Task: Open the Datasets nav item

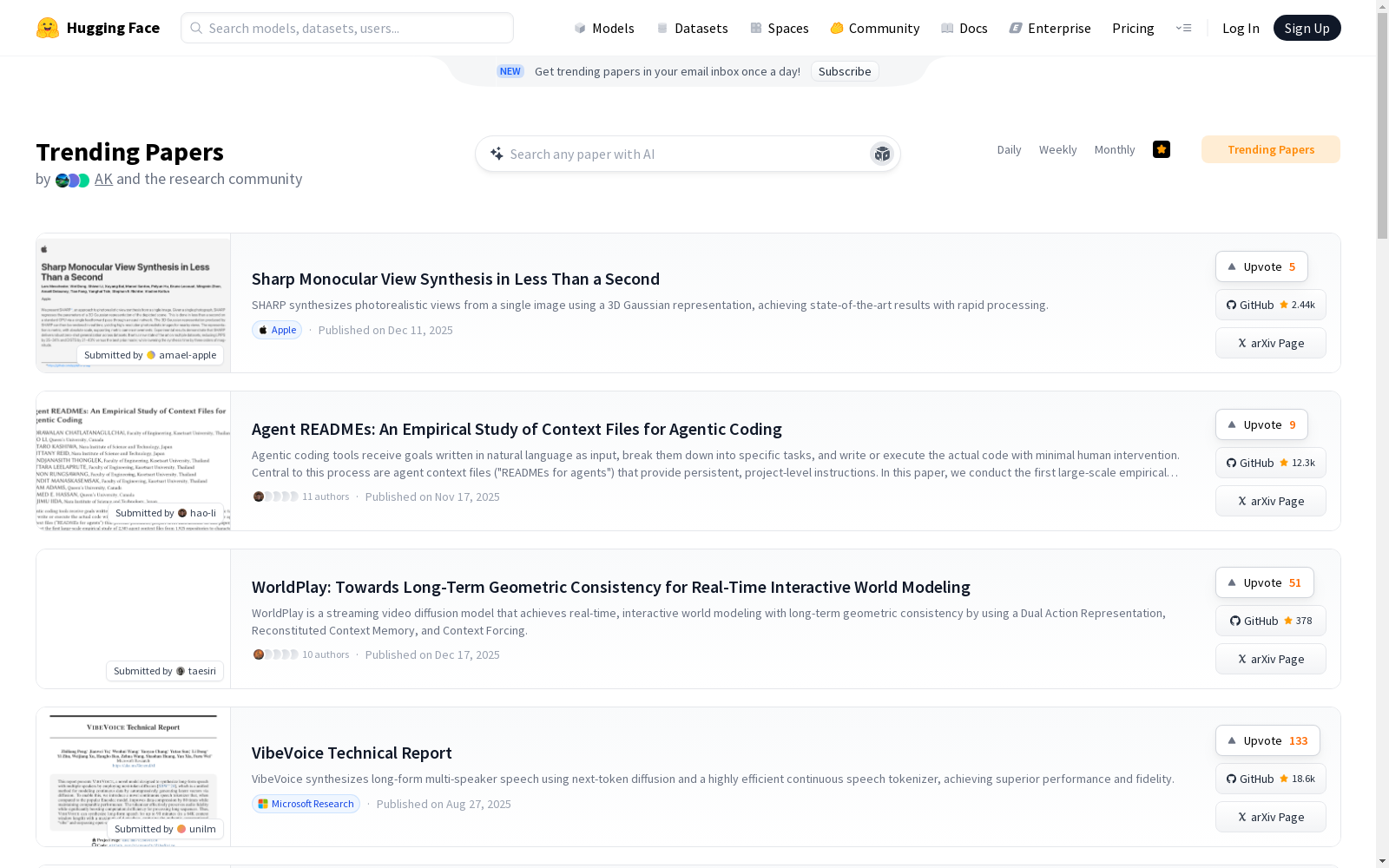Action: tap(692, 28)
